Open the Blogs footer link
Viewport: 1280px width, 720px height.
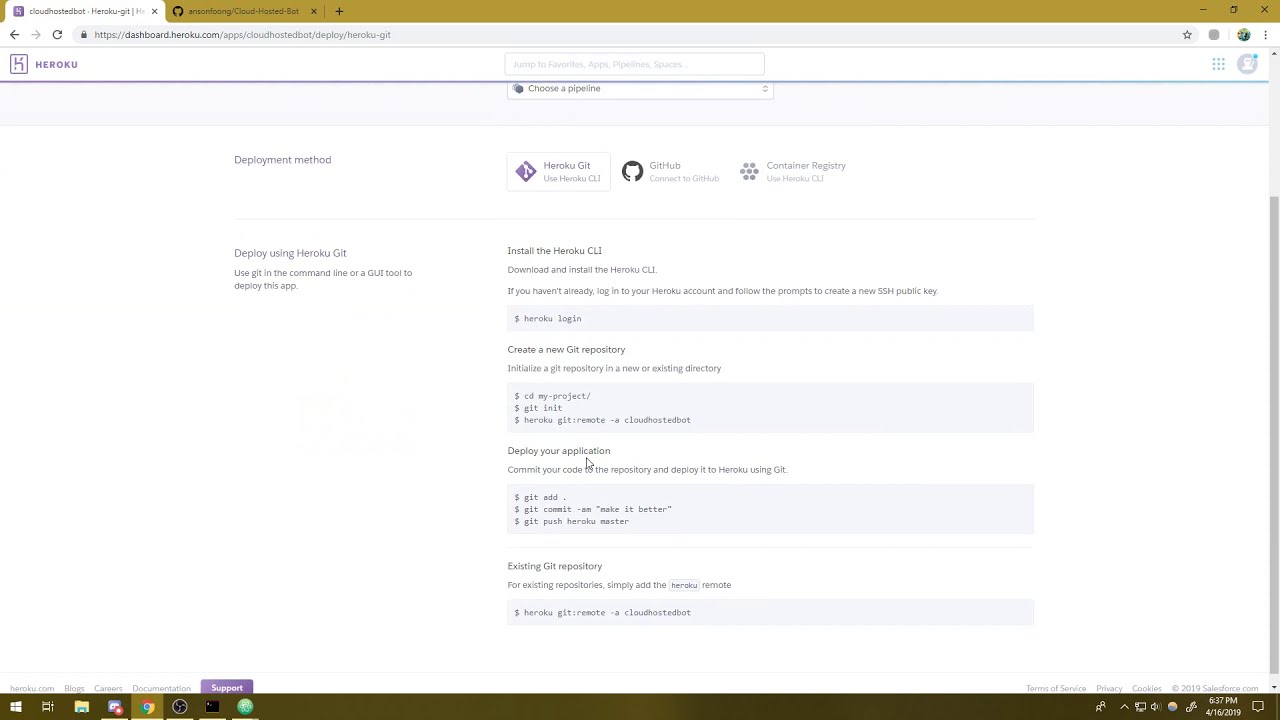tap(74, 688)
